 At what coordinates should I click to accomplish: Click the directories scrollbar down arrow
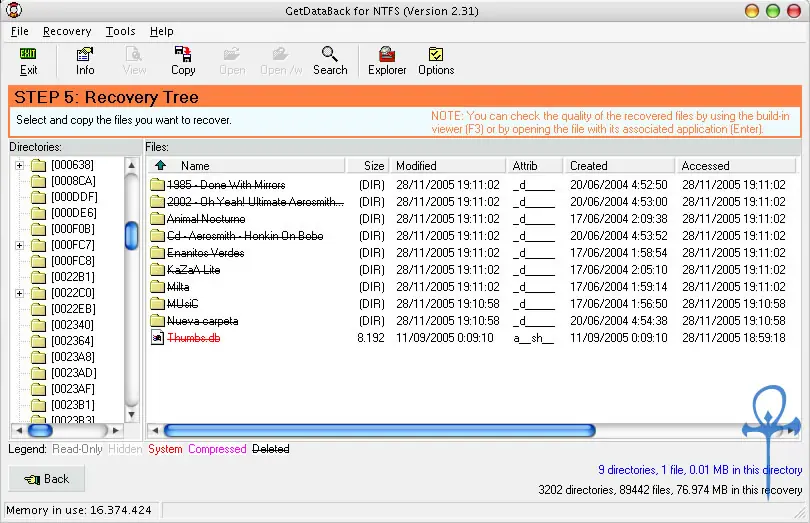click(132, 414)
